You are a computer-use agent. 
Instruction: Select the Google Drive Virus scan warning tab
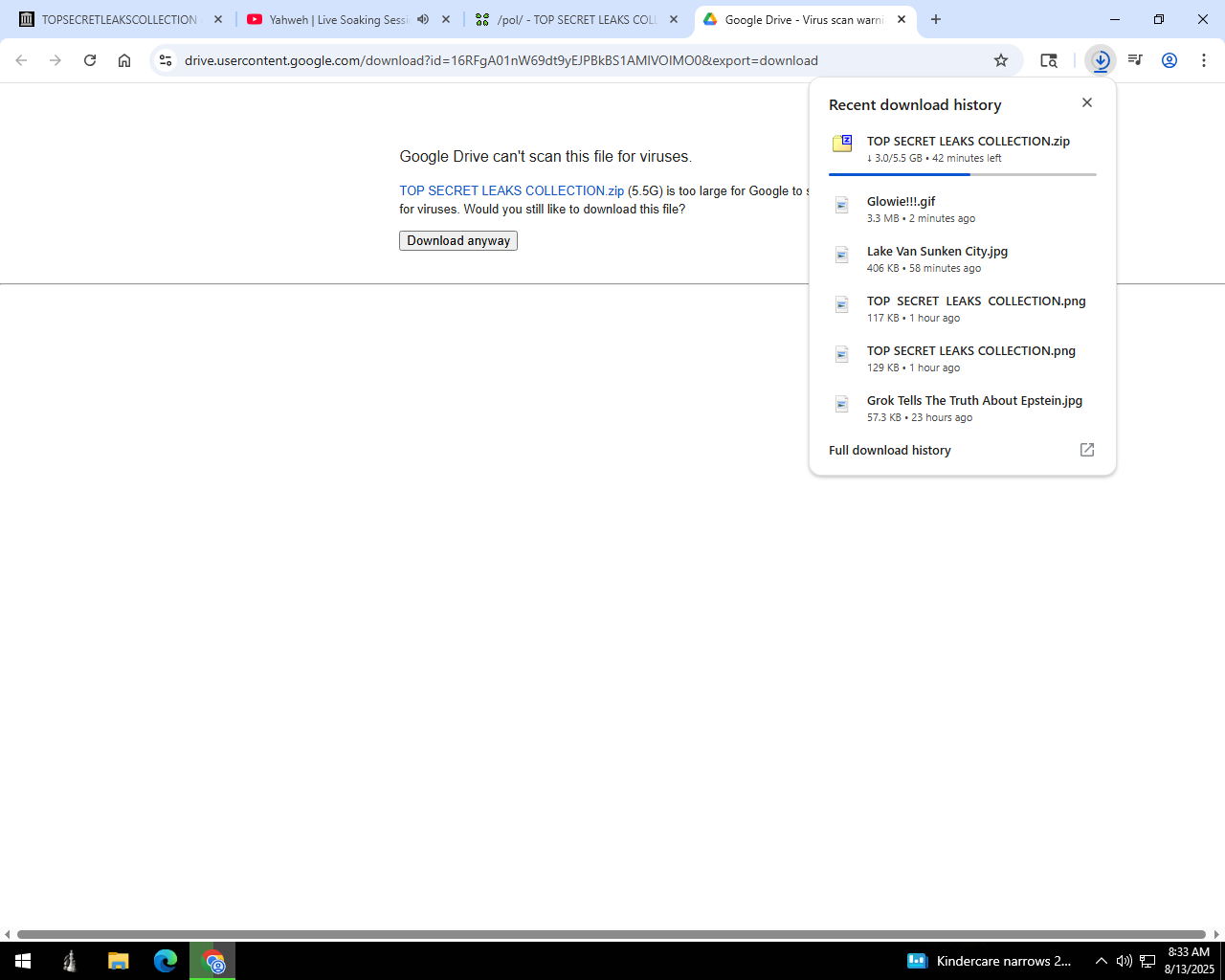(x=804, y=19)
